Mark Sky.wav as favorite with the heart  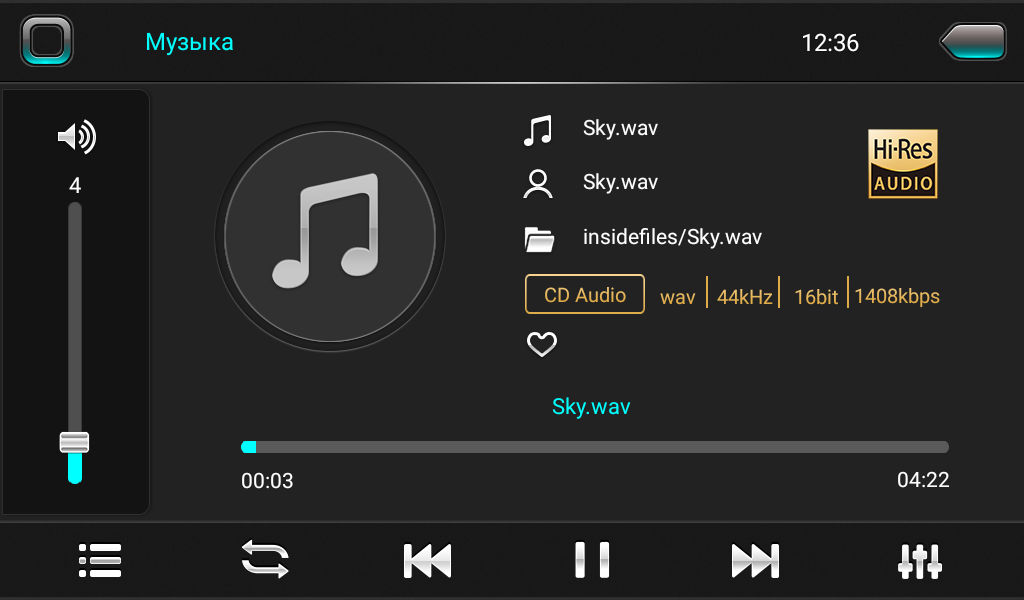(542, 344)
